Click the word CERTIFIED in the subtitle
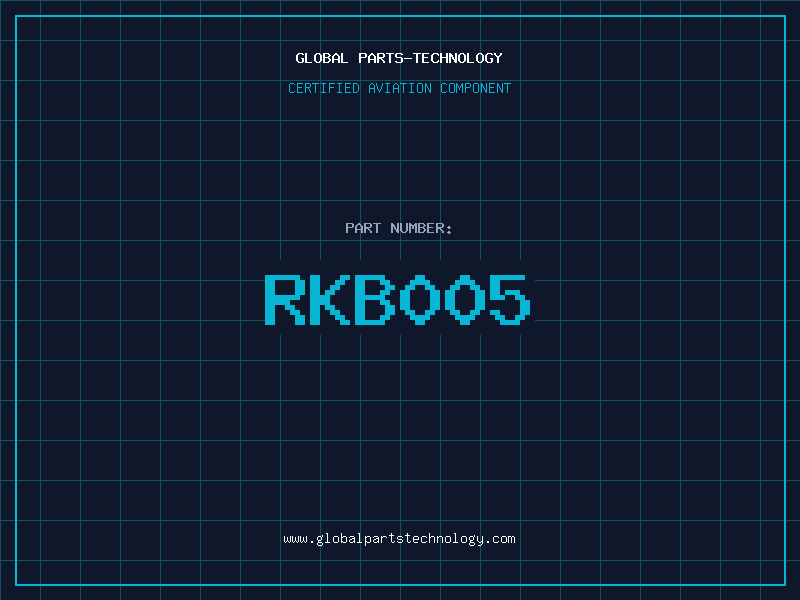The height and width of the screenshot is (600, 800). 322,88
